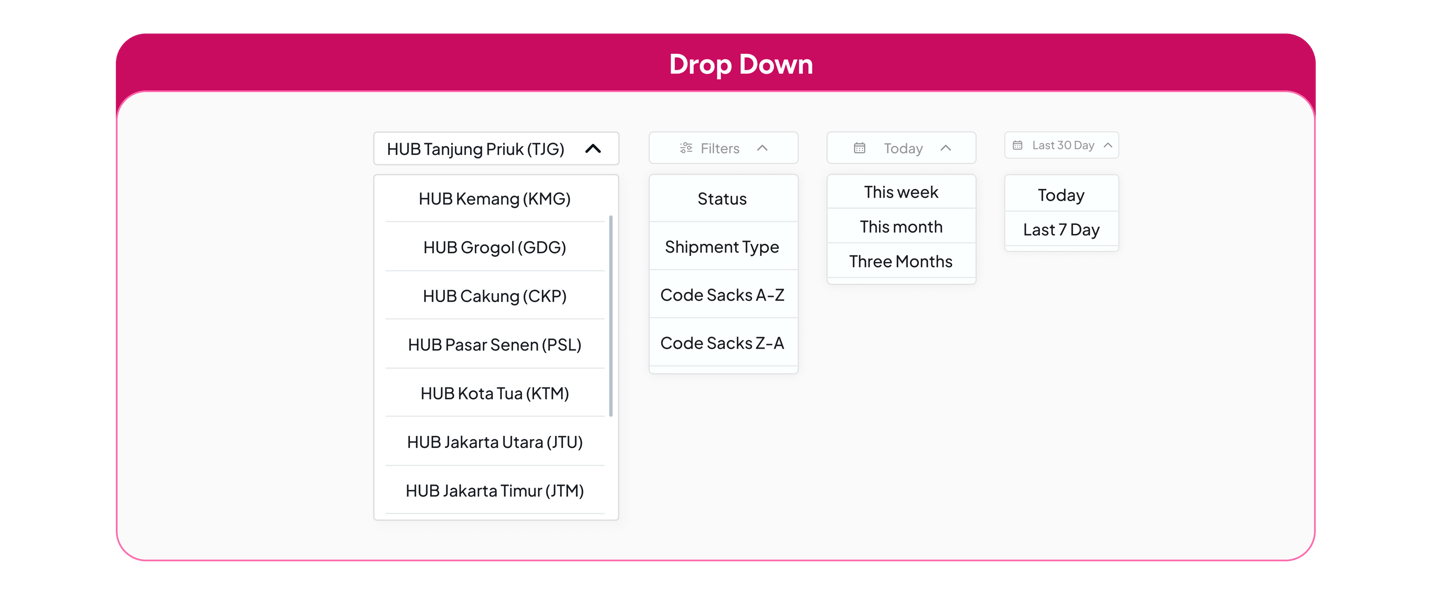Open the Last 30 Day dropdown label

point(1063,145)
